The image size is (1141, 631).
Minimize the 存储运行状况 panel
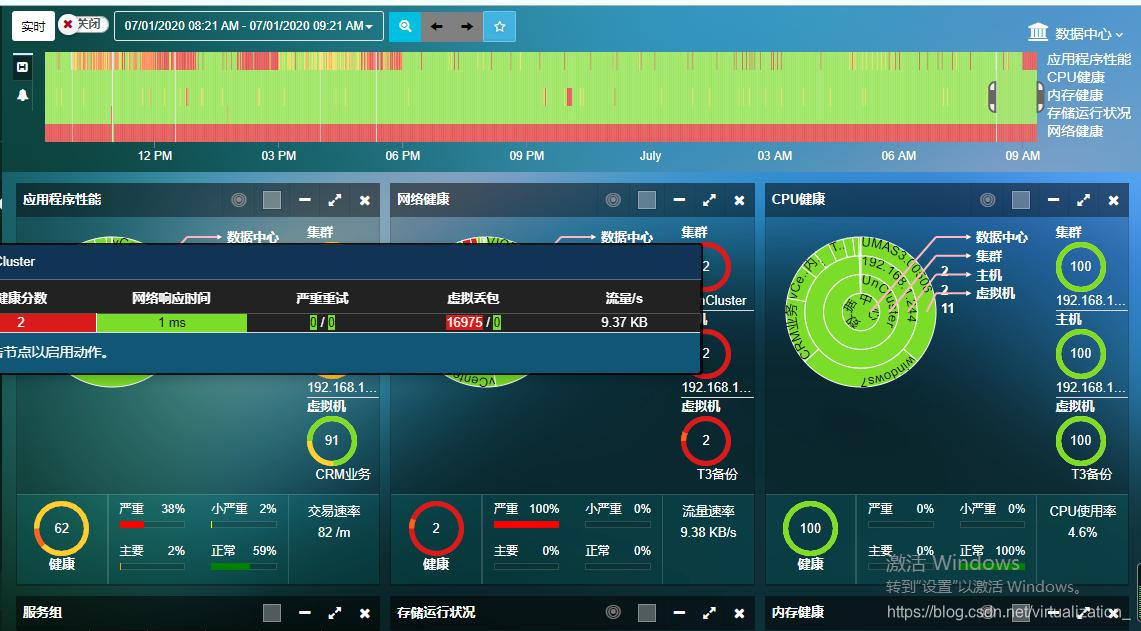click(x=680, y=613)
